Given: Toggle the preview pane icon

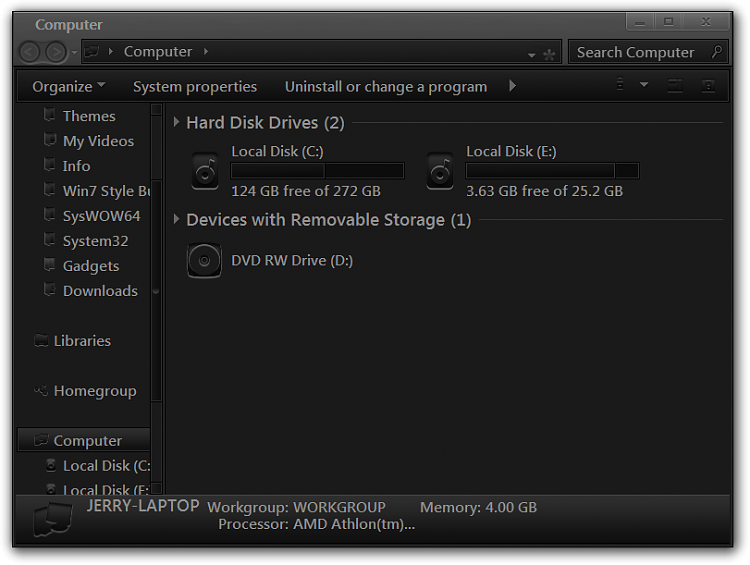Looking at the screenshot, I should 675,86.
